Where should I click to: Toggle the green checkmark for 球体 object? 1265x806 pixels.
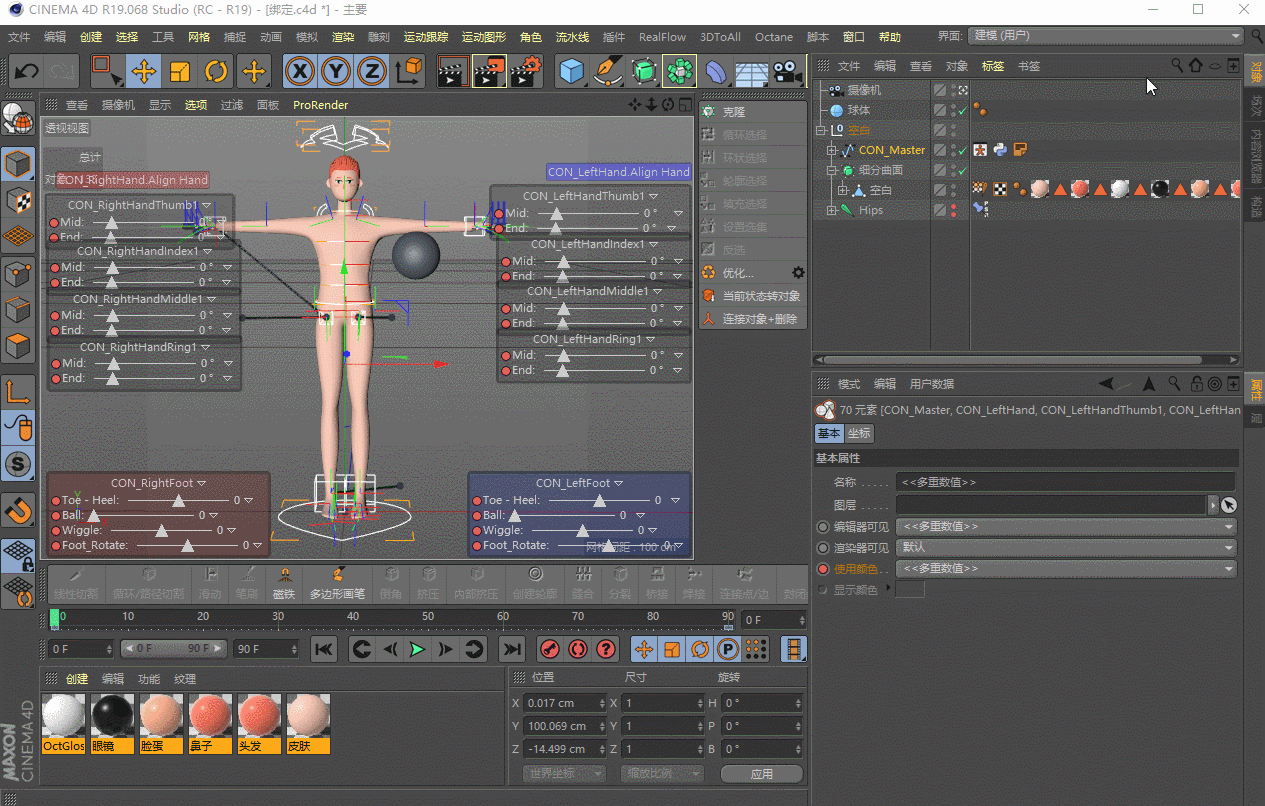click(963, 111)
